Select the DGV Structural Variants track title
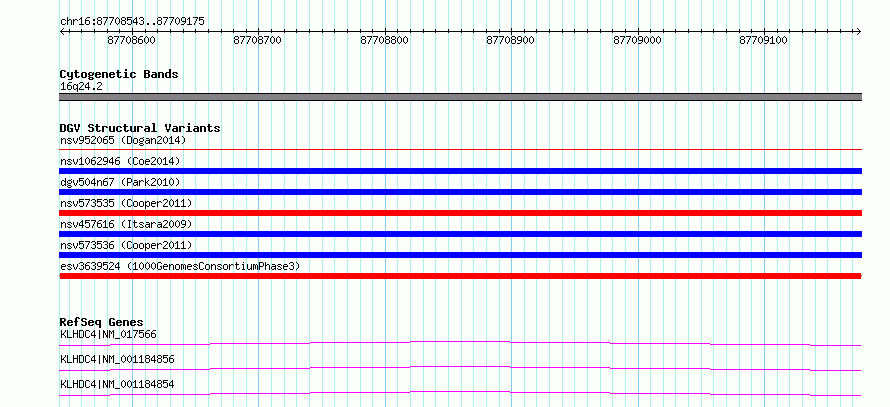 [140, 128]
